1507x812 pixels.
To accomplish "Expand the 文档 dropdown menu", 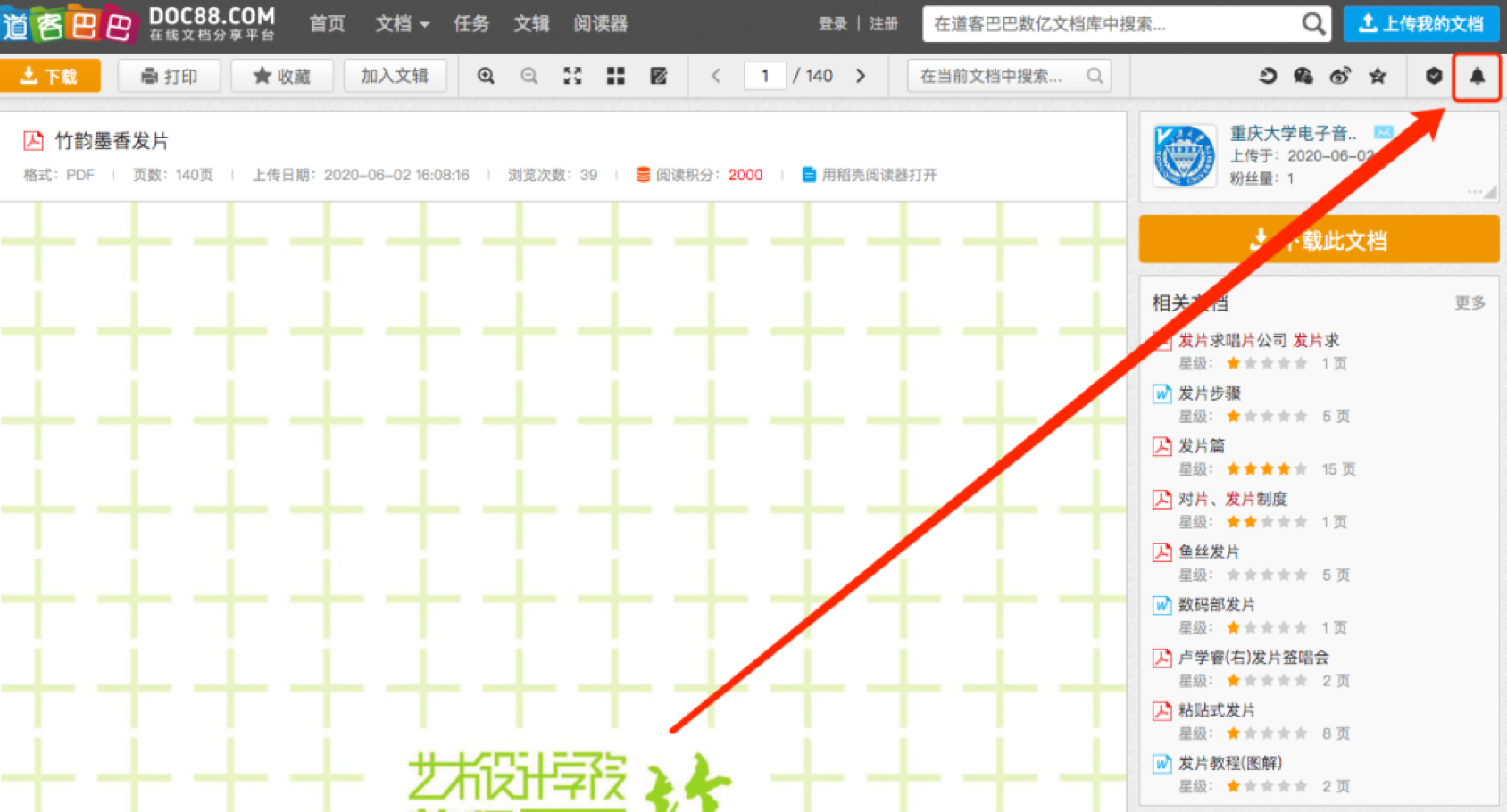I will 402,24.
